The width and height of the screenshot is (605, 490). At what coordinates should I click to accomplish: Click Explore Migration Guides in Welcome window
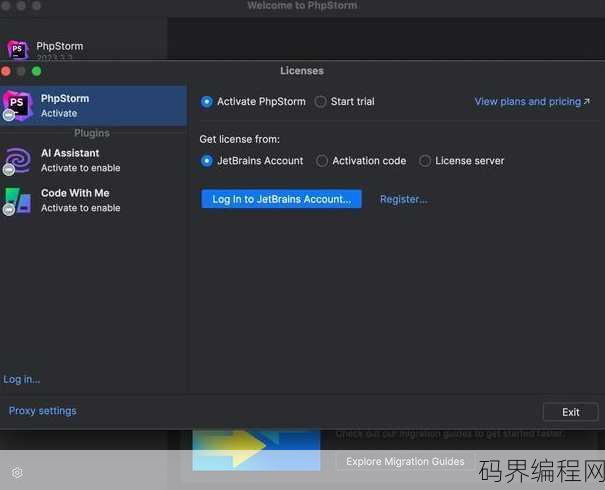(x=405, y=461)
